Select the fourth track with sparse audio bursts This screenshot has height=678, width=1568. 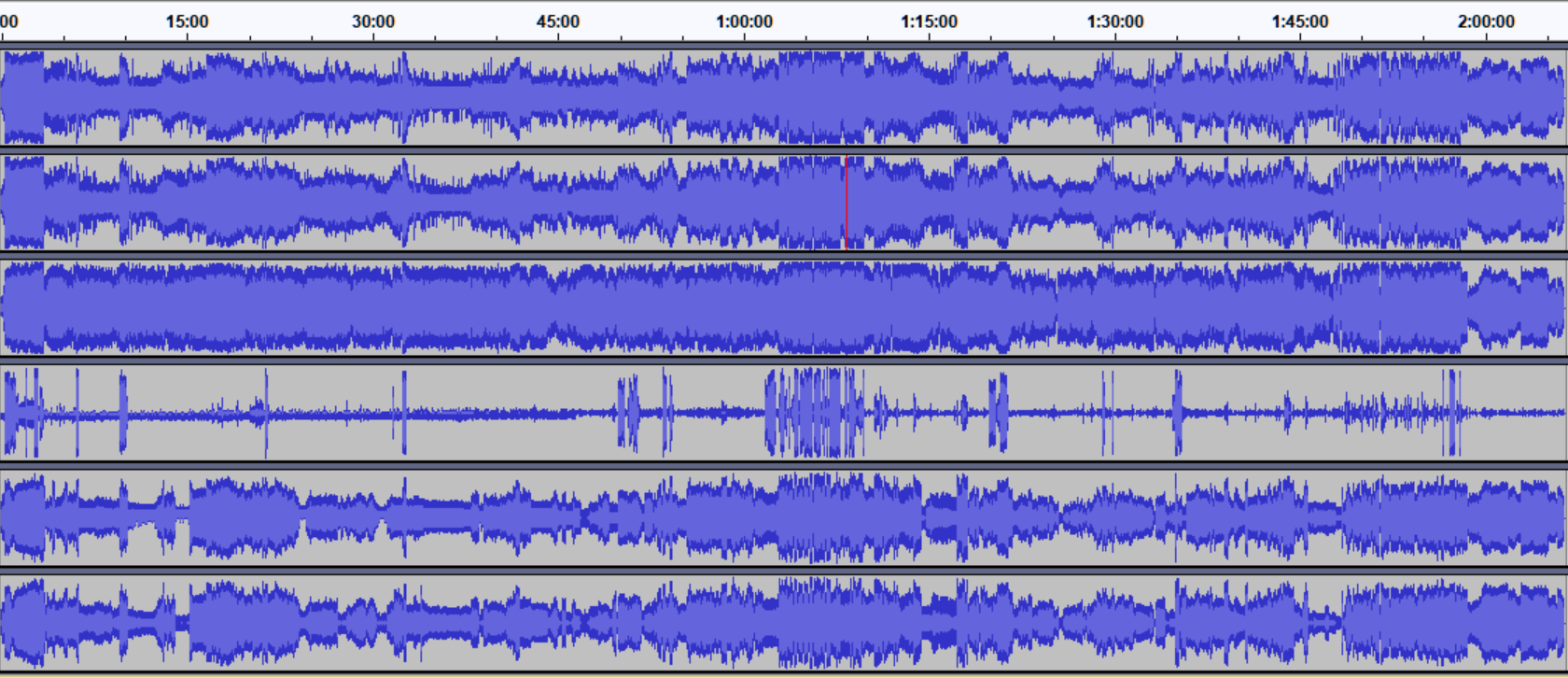click(x=784, y=413)
